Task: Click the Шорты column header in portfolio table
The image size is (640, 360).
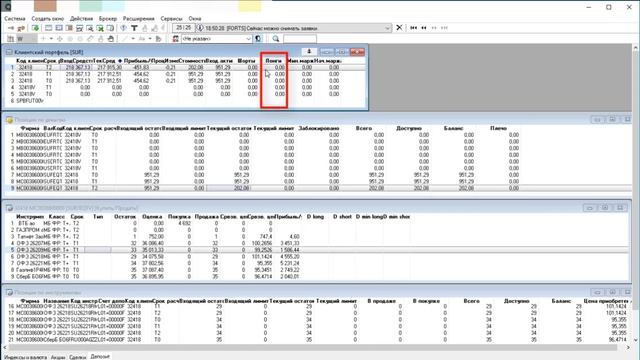Action: pos(246,61)
